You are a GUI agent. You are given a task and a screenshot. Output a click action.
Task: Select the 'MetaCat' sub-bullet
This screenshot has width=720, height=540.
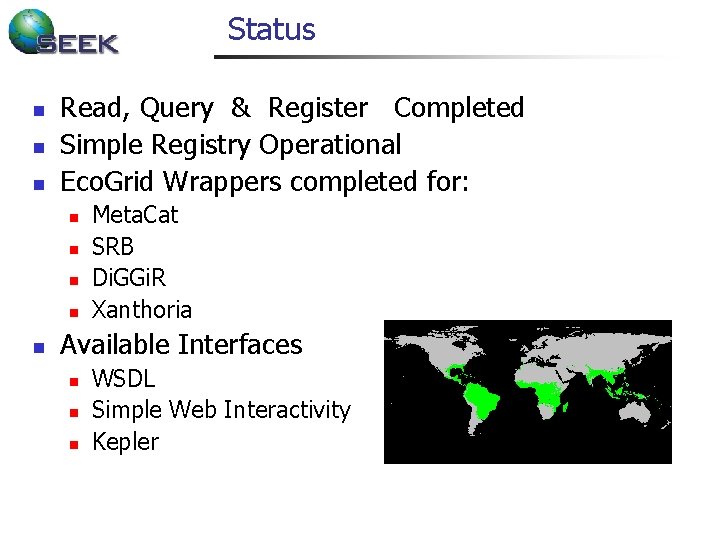pyautogui.click(x=135, y=215)
